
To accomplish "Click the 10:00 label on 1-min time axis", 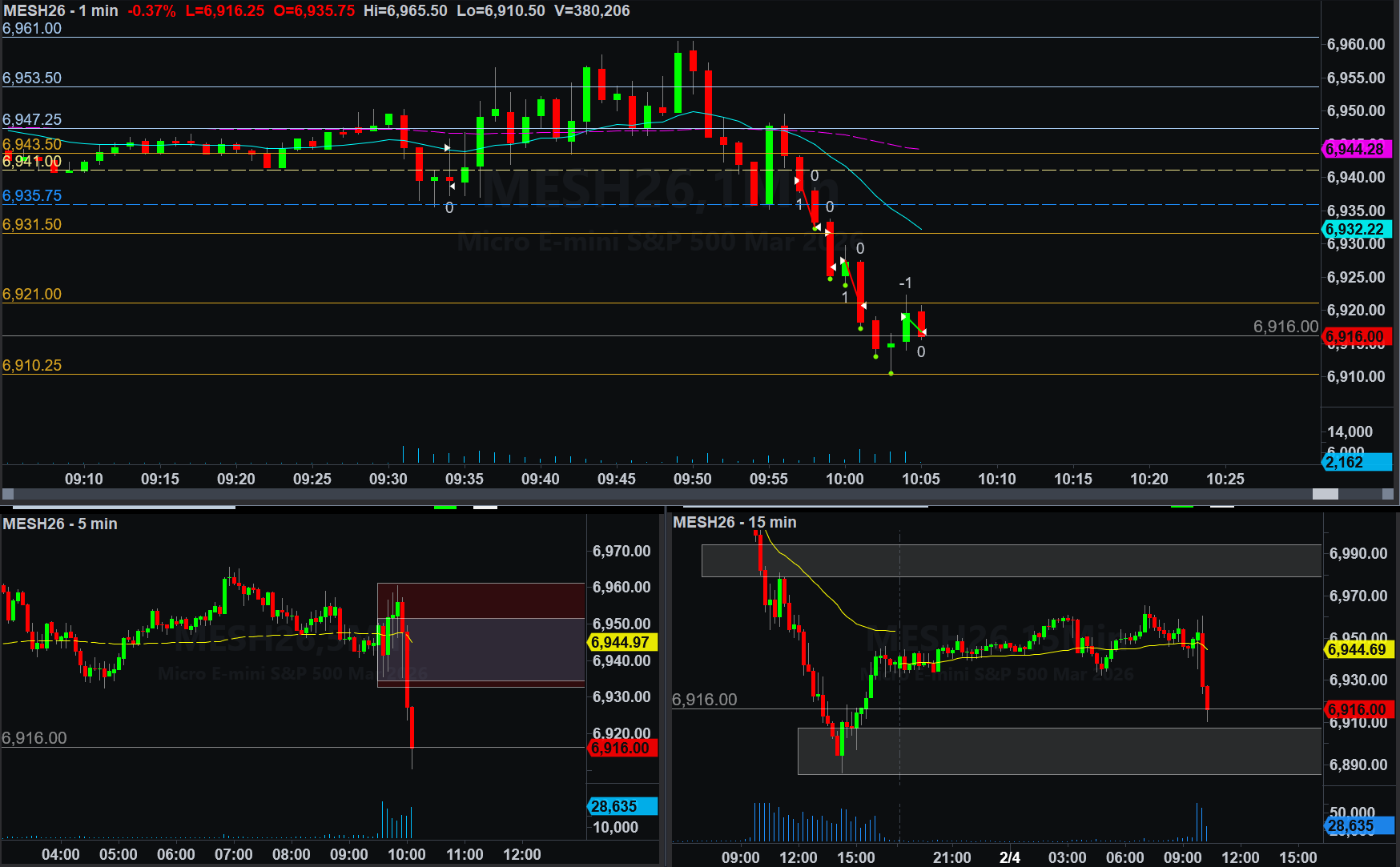I will 845,479.
